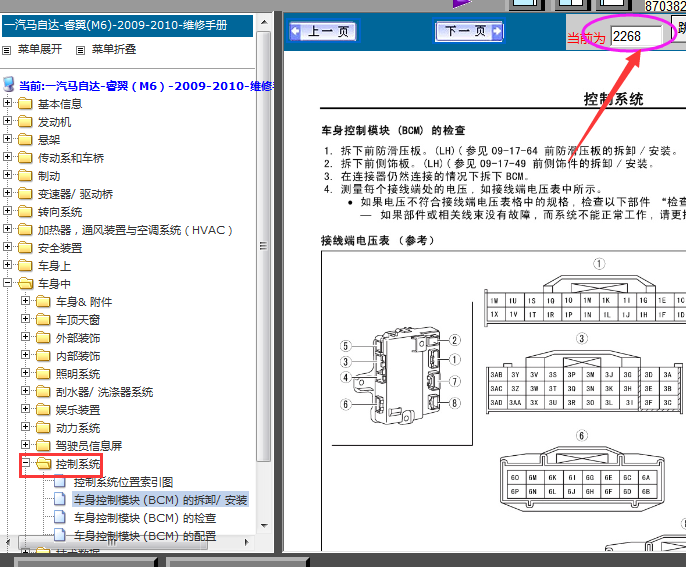Expand the 安全装置 node
This screenshot has width=686, height=567.
click(7, 247)
